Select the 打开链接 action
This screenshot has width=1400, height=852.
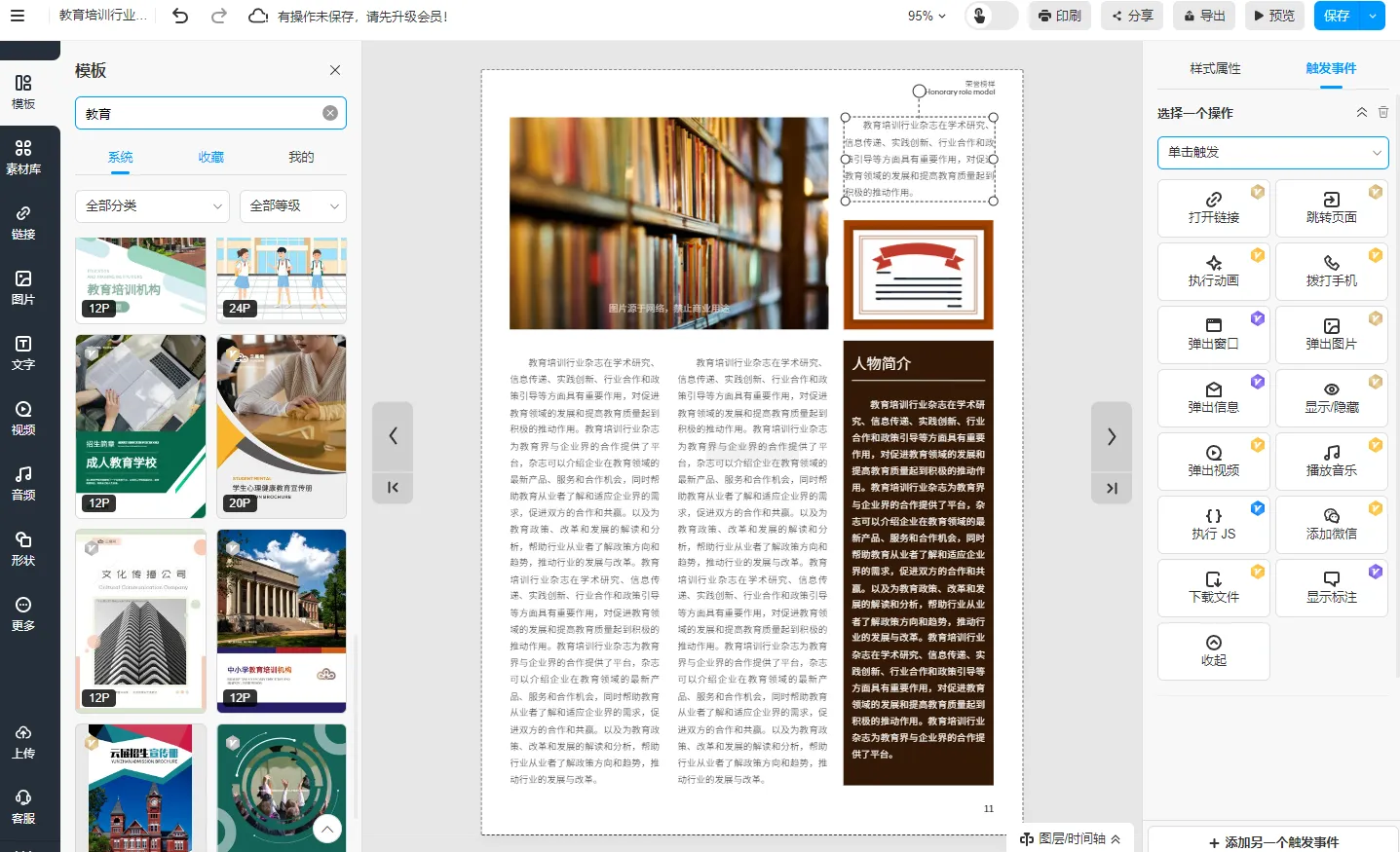coord(1214,208)
